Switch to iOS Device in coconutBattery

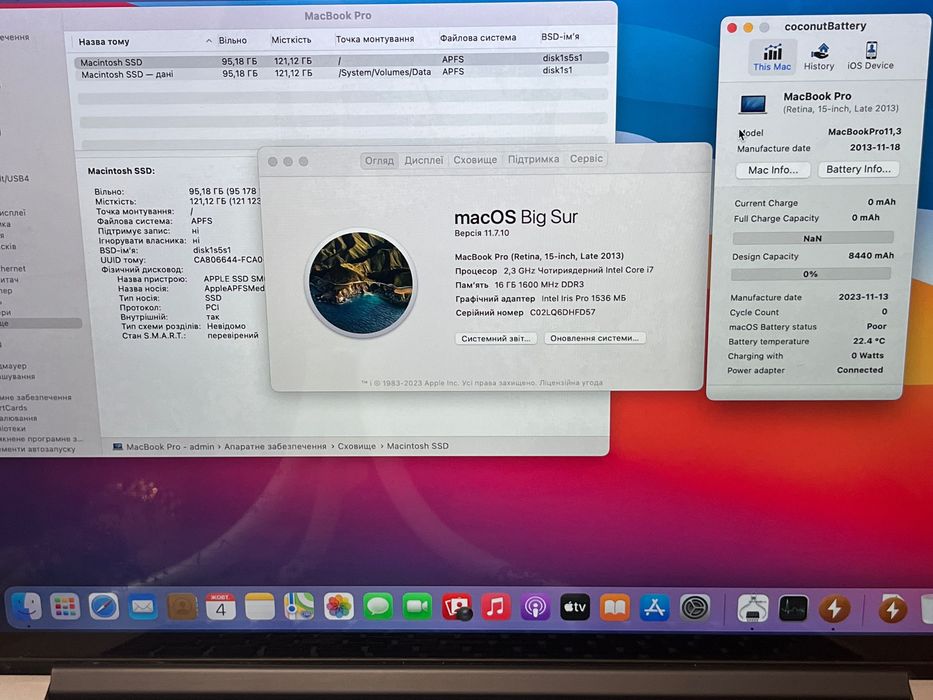coord(871,56)
